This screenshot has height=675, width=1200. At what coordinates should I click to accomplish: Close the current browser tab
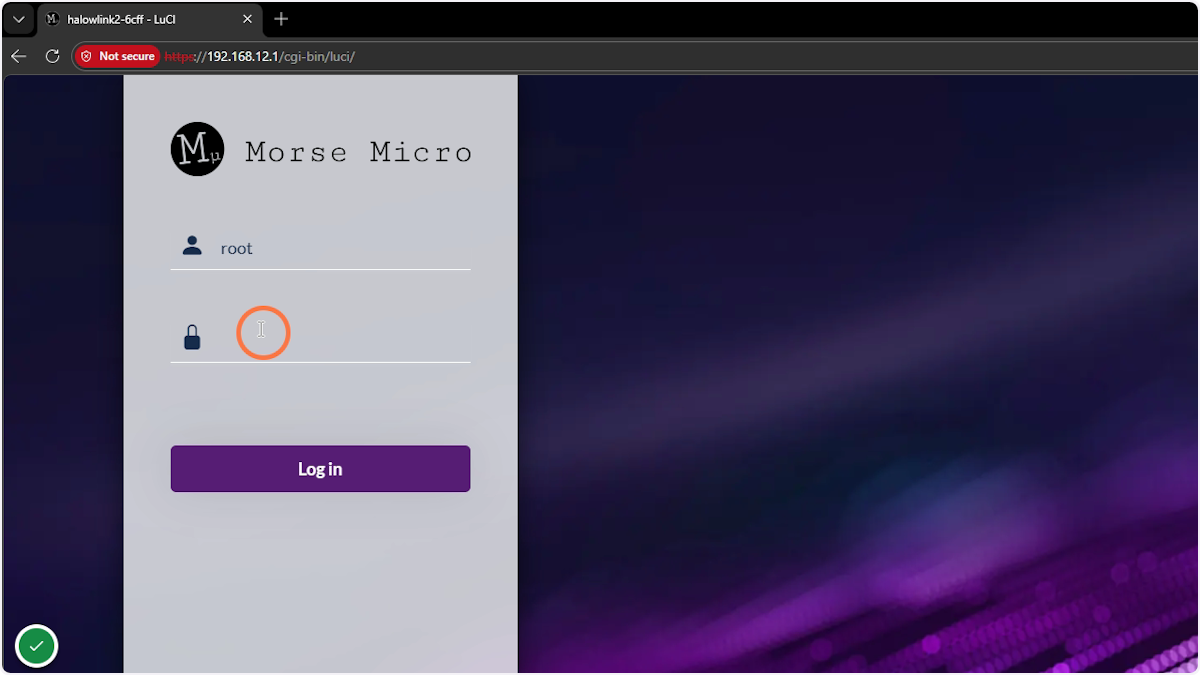(x=247, y=18)
